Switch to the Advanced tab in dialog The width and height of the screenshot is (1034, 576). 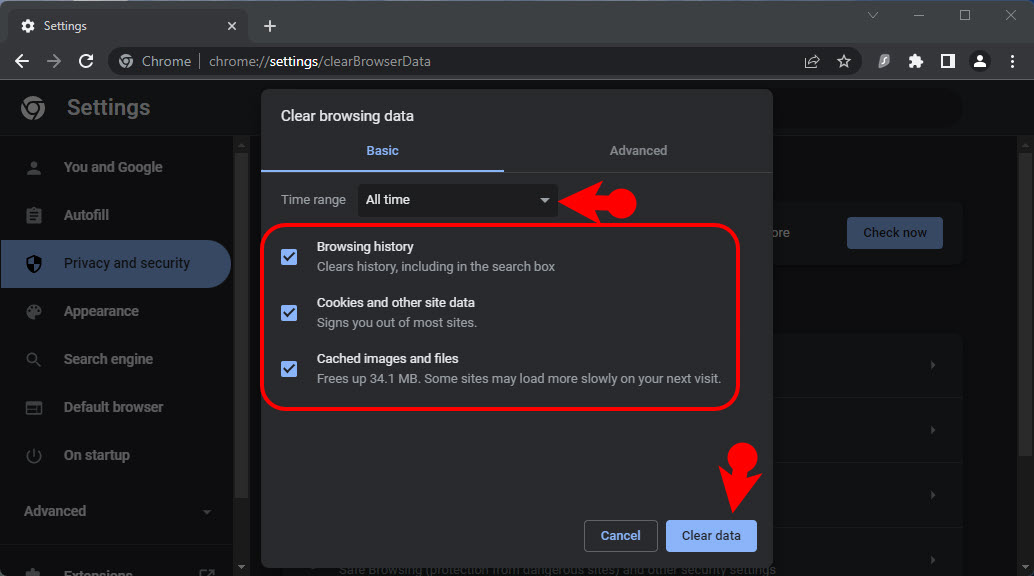coord(638,151)
